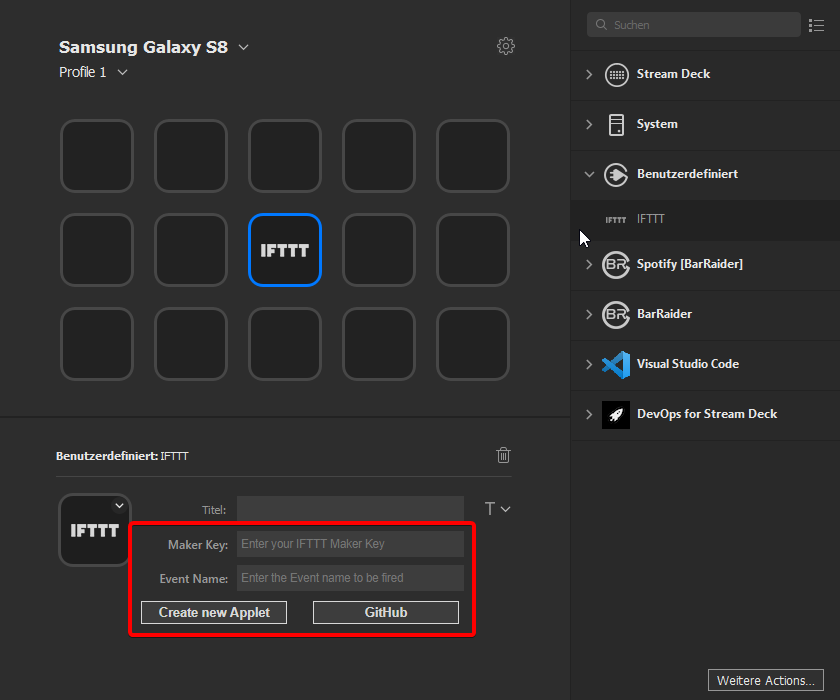Expand the Visual Studio Code category
The height and width of the screenshot is (700, 840).
[589, 365]
